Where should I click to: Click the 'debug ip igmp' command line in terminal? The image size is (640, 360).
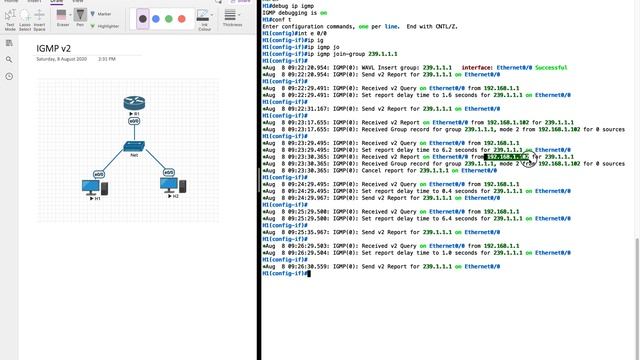288,6
